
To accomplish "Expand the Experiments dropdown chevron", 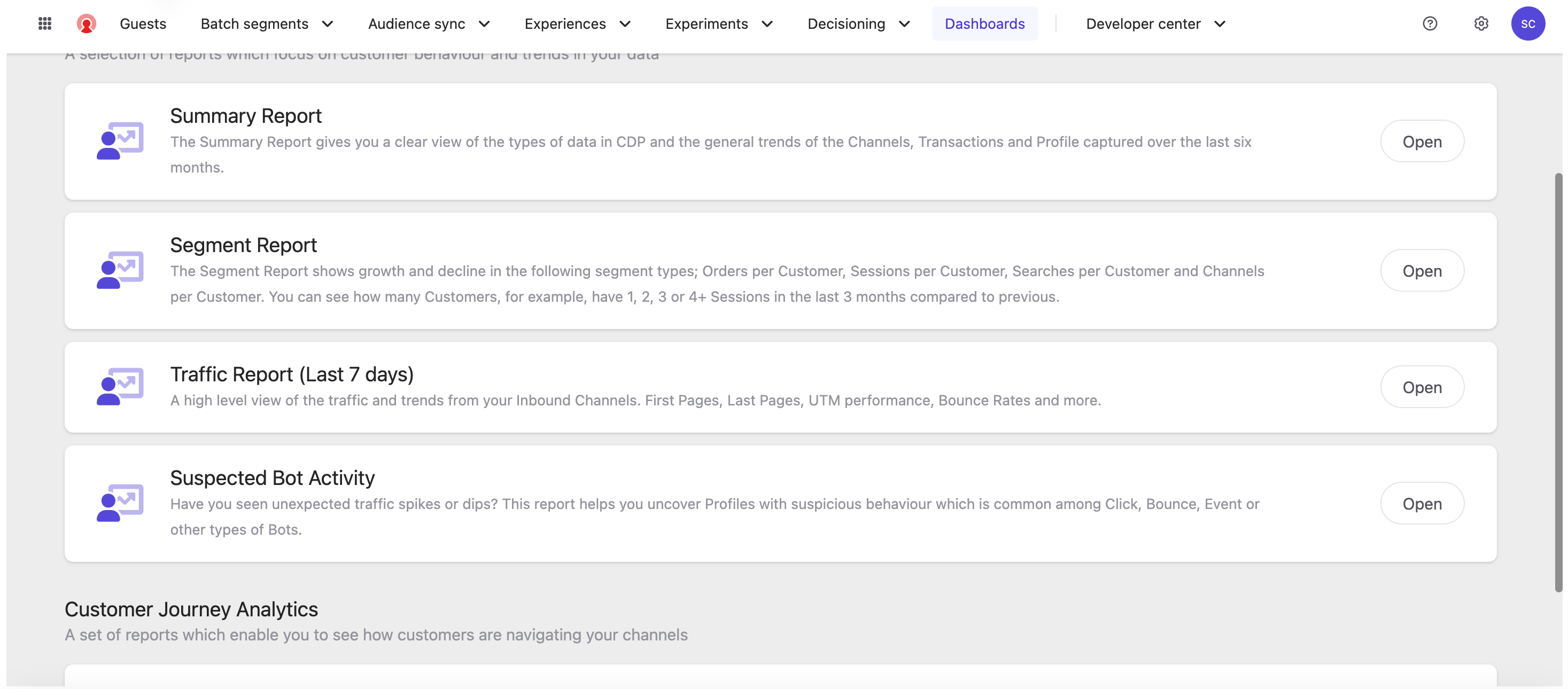I will tap(767, 24).
